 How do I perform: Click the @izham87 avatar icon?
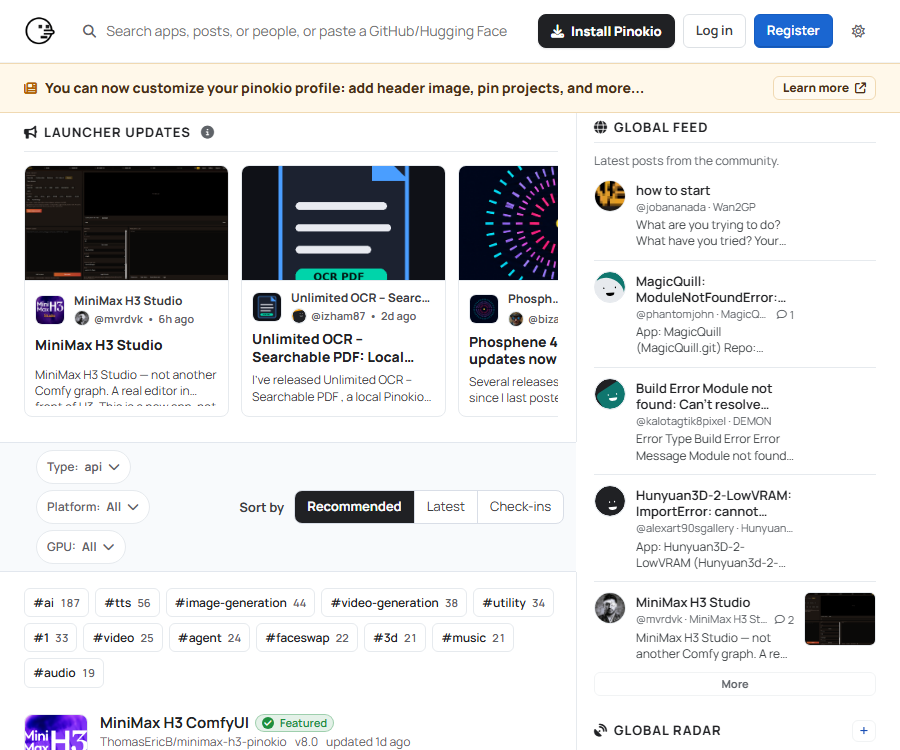pos(299,316)
